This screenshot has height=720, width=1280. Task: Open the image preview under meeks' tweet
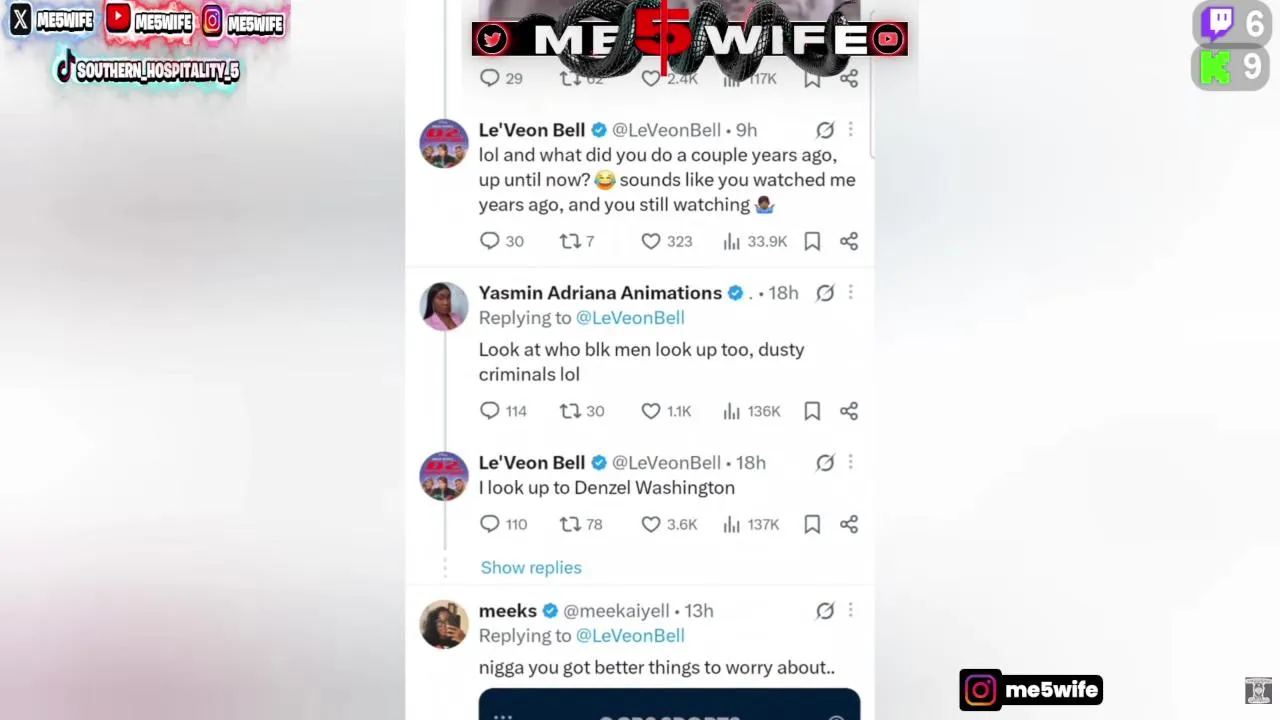[x=669, y=704]
